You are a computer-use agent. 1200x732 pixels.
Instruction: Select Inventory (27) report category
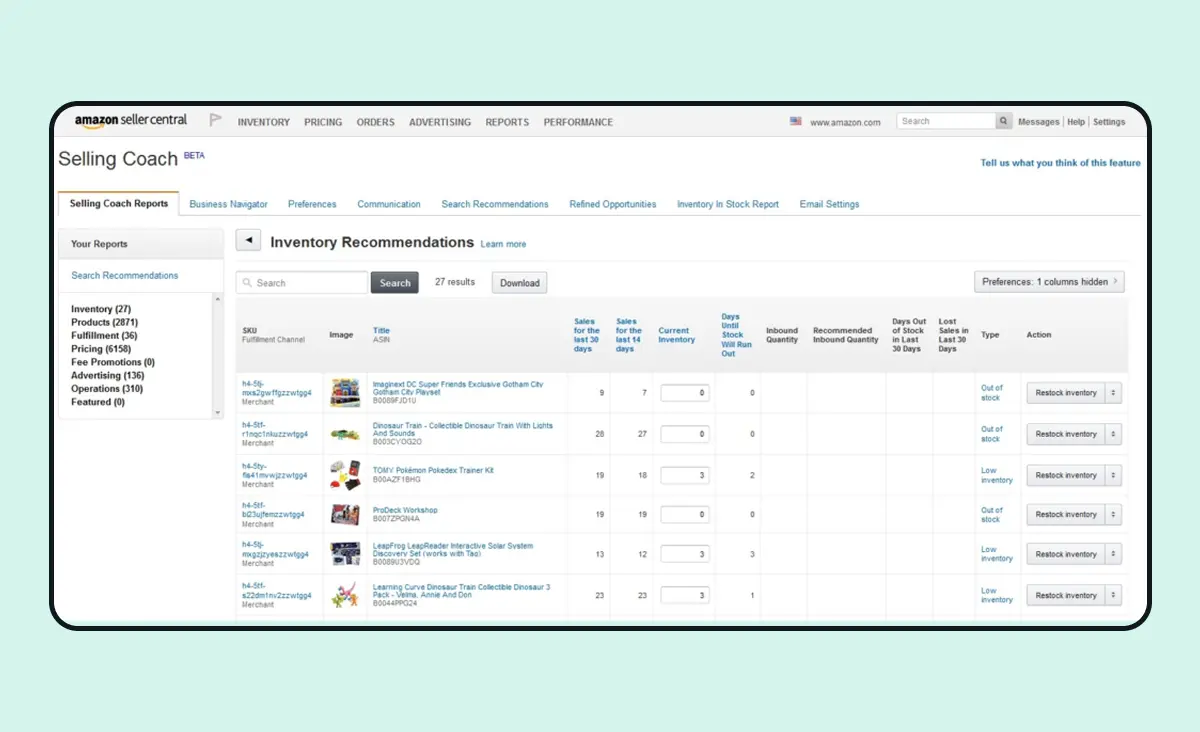tap(101, 309)
